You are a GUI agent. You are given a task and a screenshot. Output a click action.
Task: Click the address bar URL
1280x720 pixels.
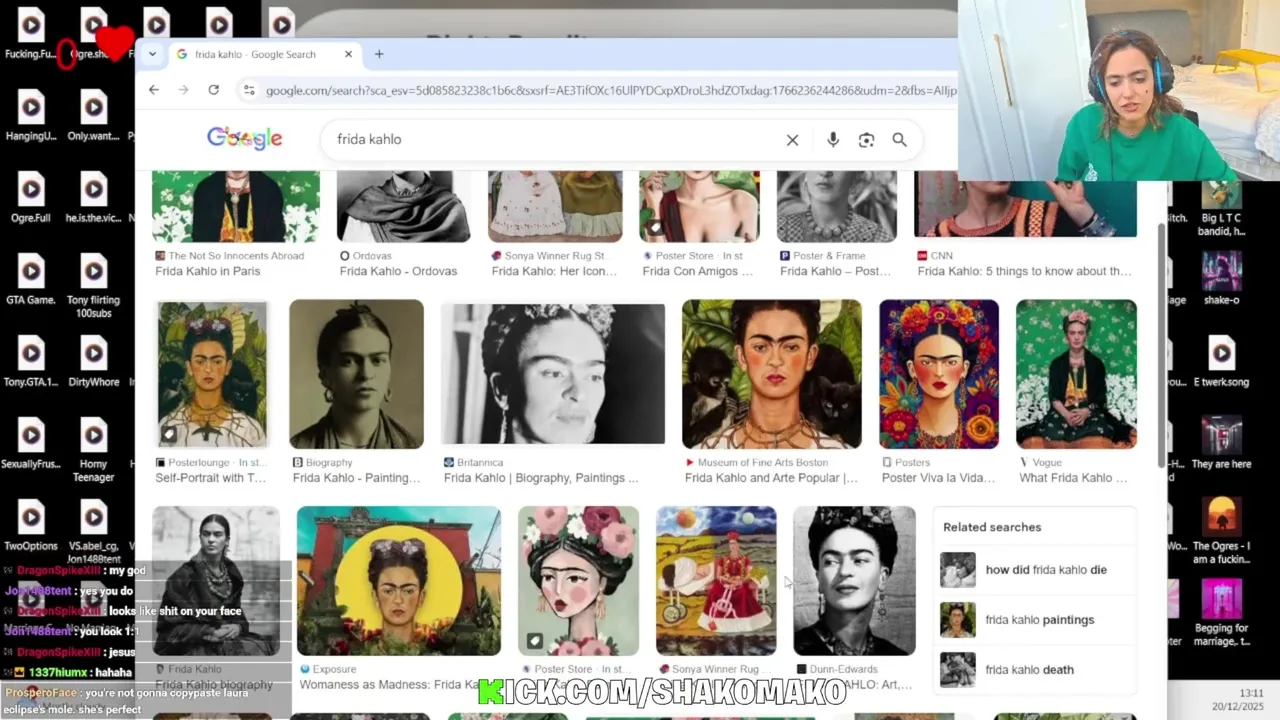[x=610, y=90]
